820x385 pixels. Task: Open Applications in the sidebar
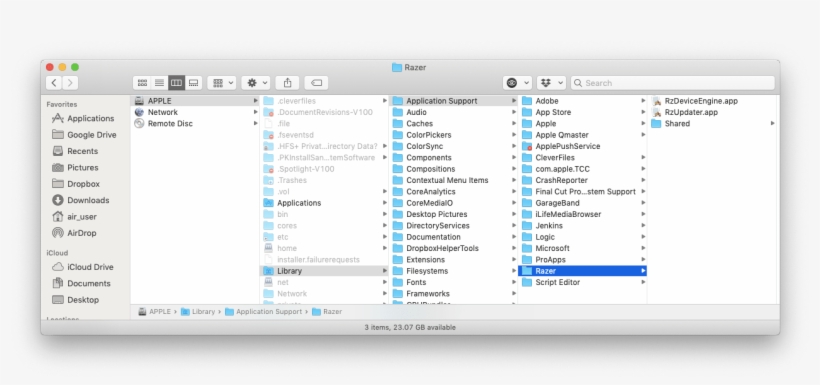click(83, 118)
